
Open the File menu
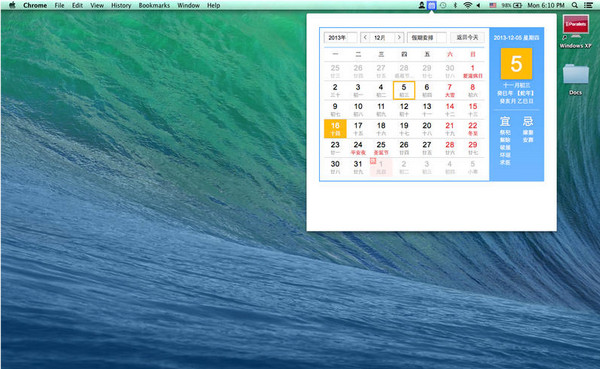tap(59, 5)
